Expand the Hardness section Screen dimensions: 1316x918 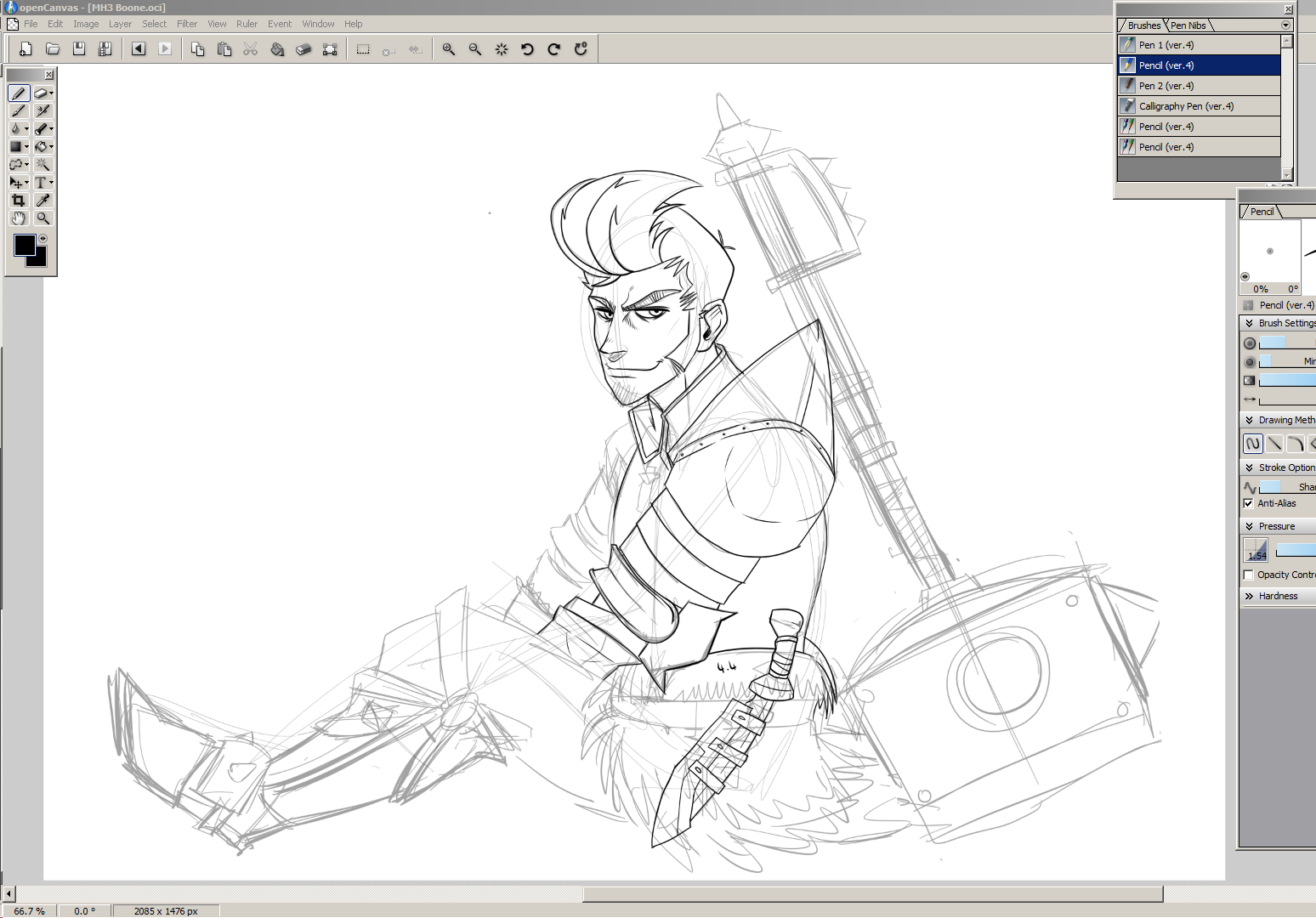pos(1249,596)
